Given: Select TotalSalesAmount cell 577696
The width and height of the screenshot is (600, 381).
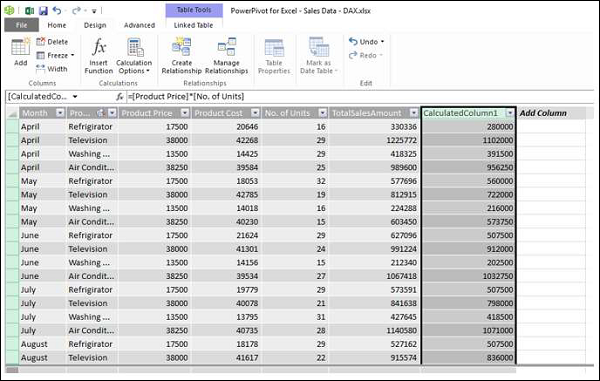Looking at the screenshot, I should pyautogui.click(x=374, y=181).
